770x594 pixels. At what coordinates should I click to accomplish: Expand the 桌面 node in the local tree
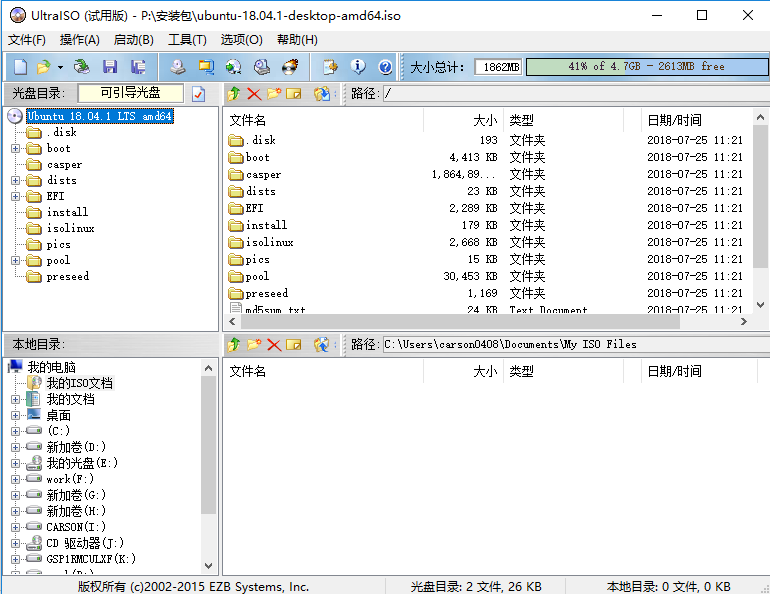(x=15, y=415)
